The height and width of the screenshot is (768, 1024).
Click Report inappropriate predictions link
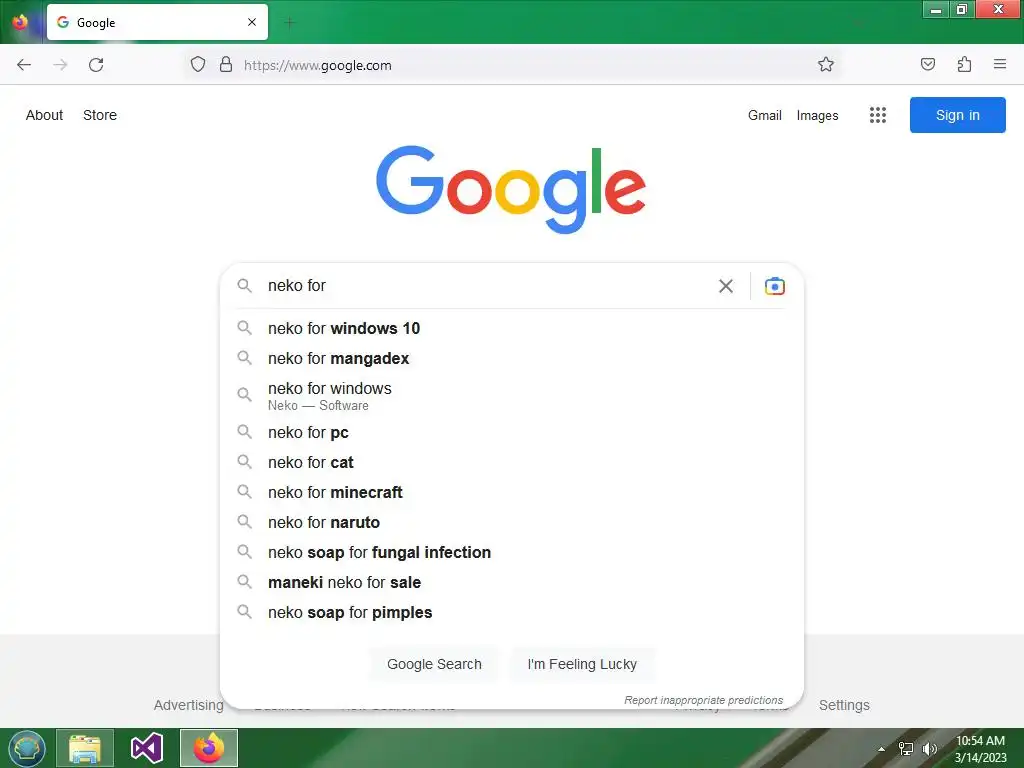tap(703, 700)
